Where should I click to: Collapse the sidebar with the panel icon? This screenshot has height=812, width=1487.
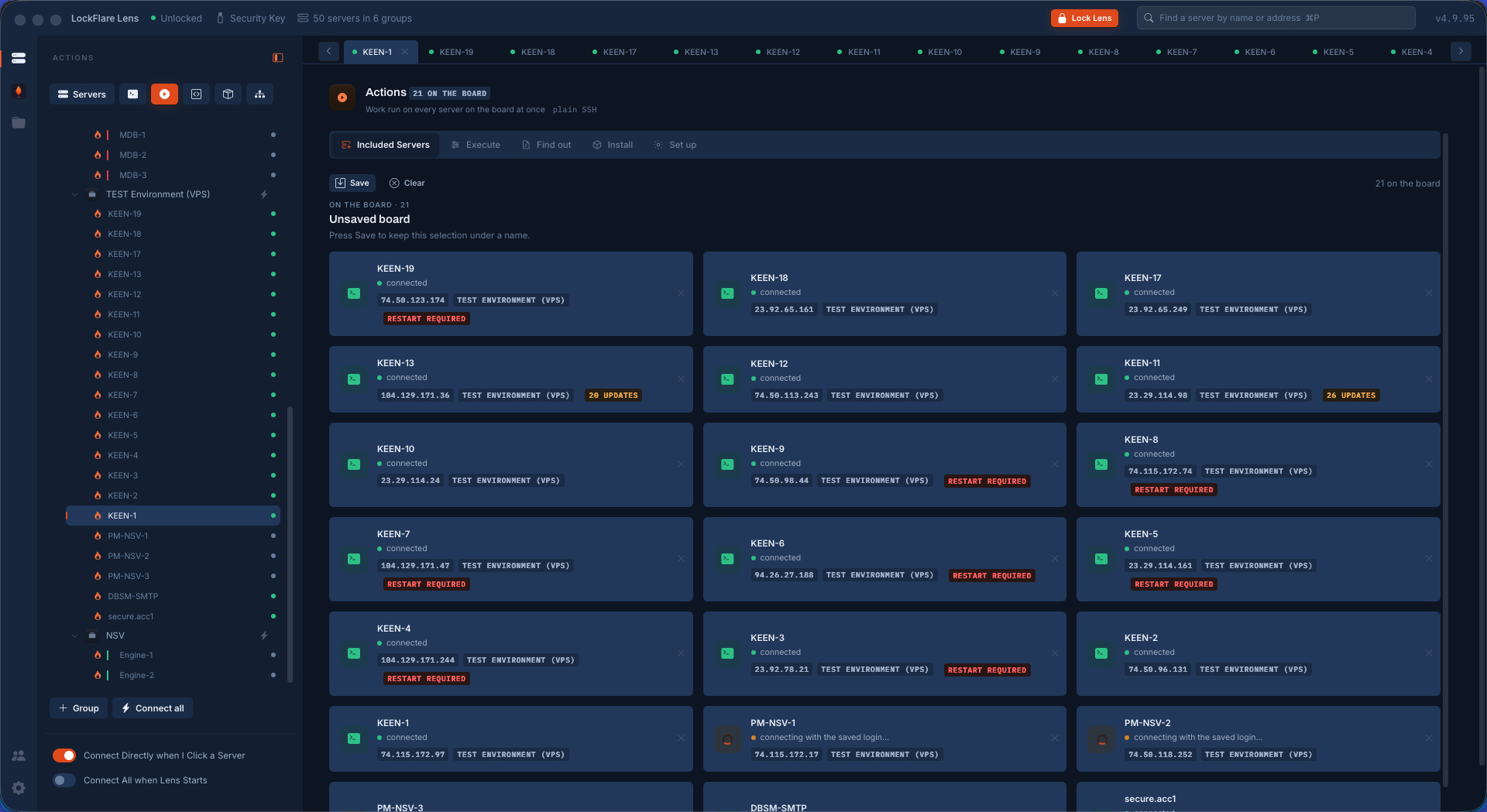pos(278,58)
